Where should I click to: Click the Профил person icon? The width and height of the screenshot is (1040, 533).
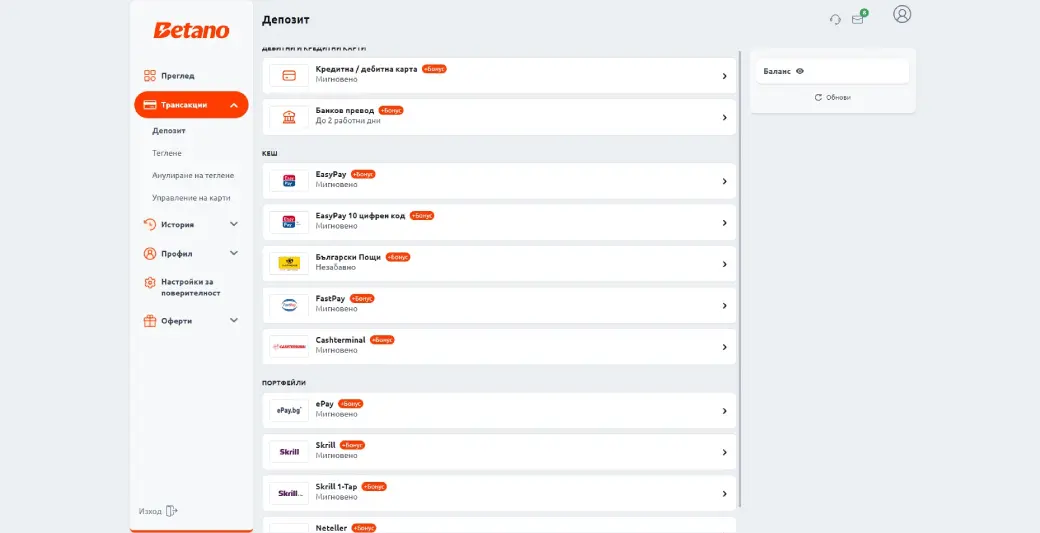tap(150, 253)
